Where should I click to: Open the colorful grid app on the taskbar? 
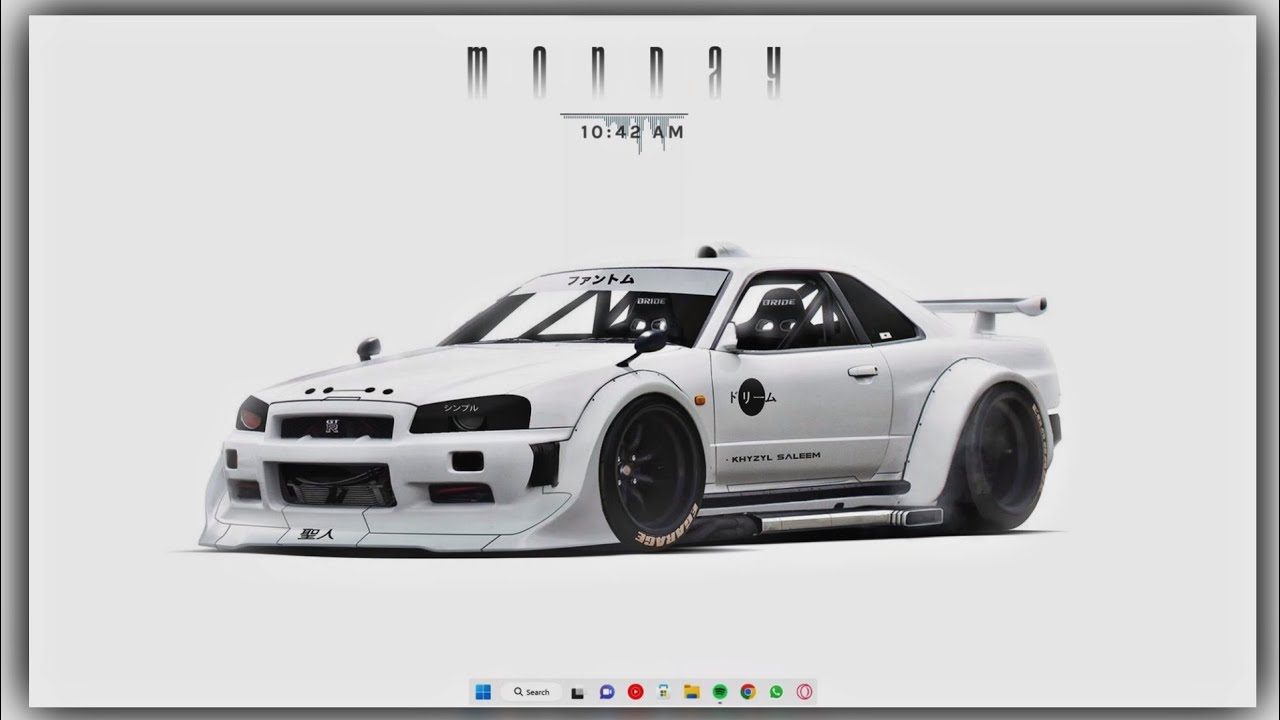coord(662,691)
